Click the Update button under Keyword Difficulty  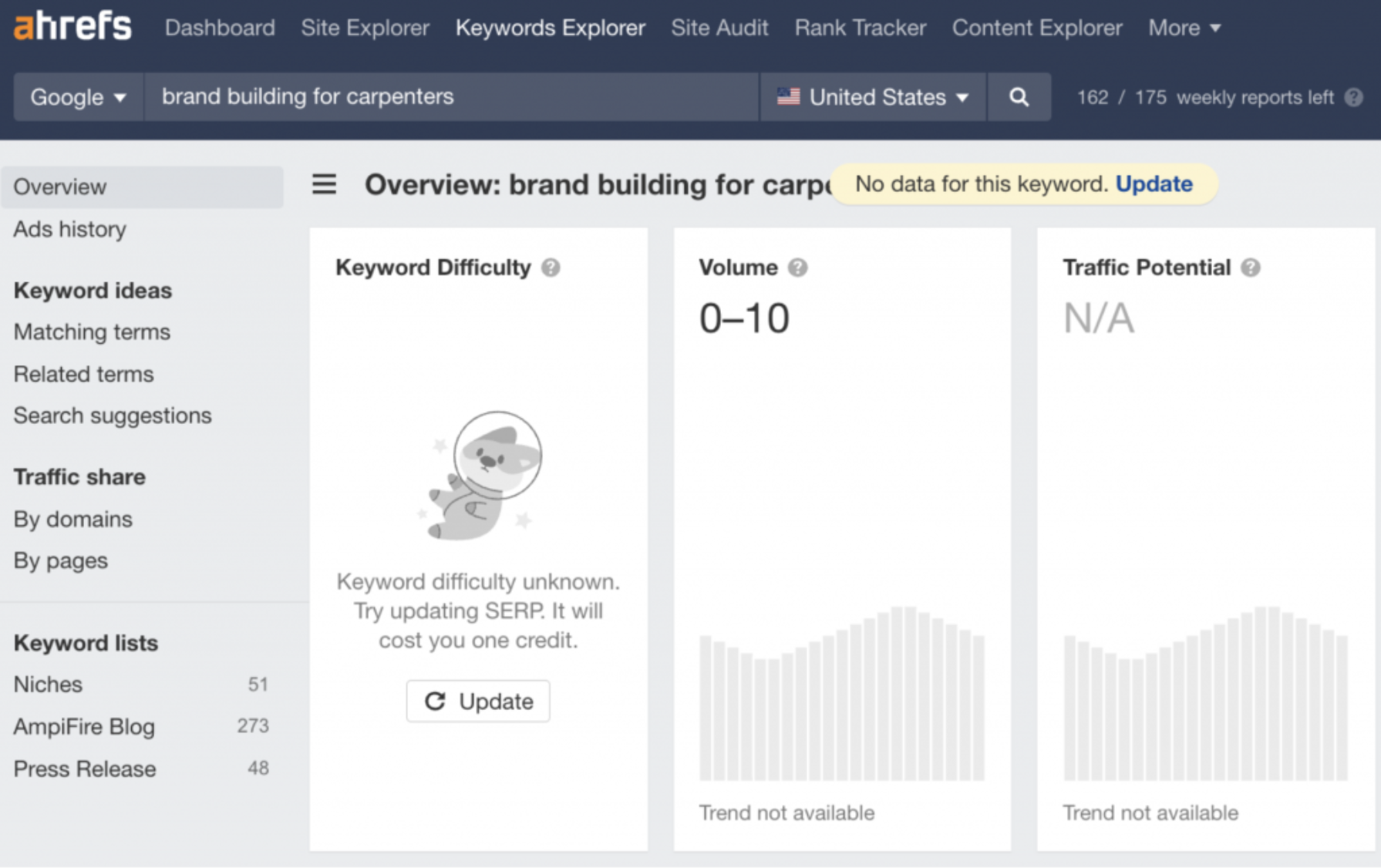tap(478, 701)
